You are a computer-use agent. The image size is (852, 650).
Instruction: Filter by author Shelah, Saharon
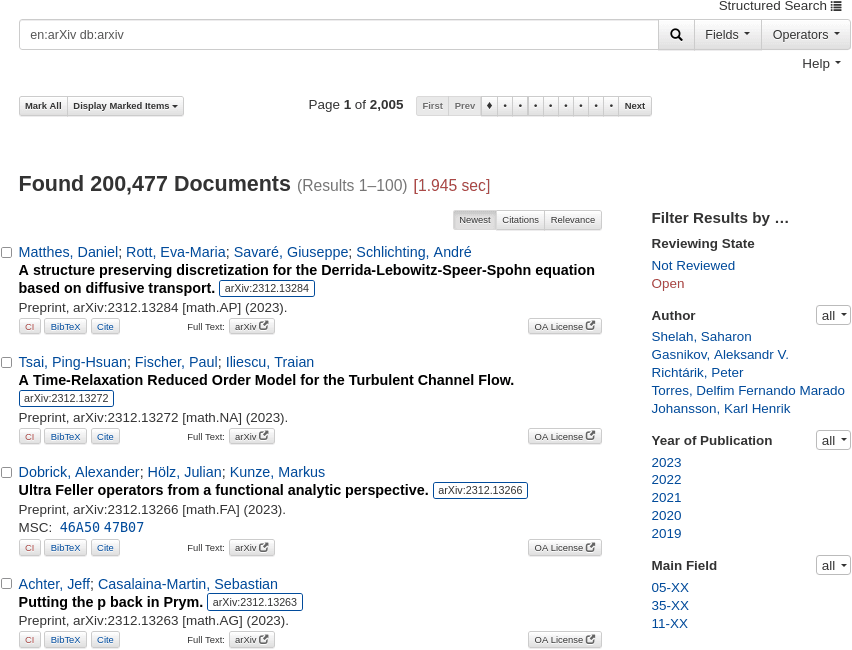pos(701,337)
